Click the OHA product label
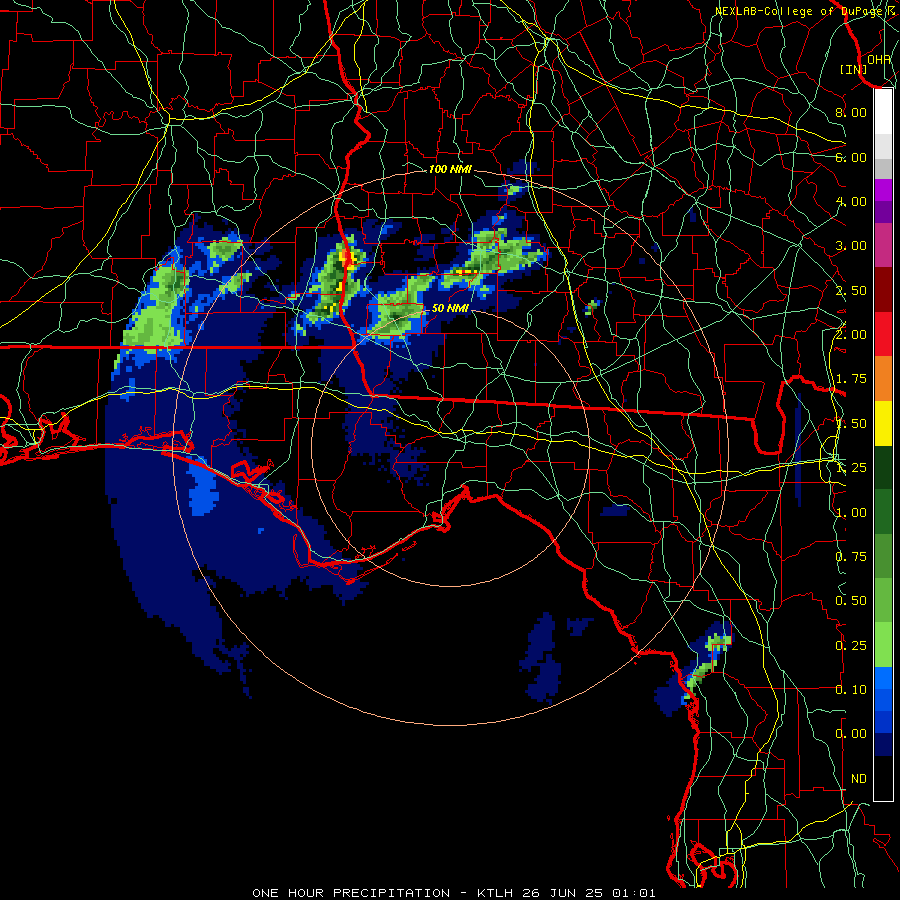 879,59
